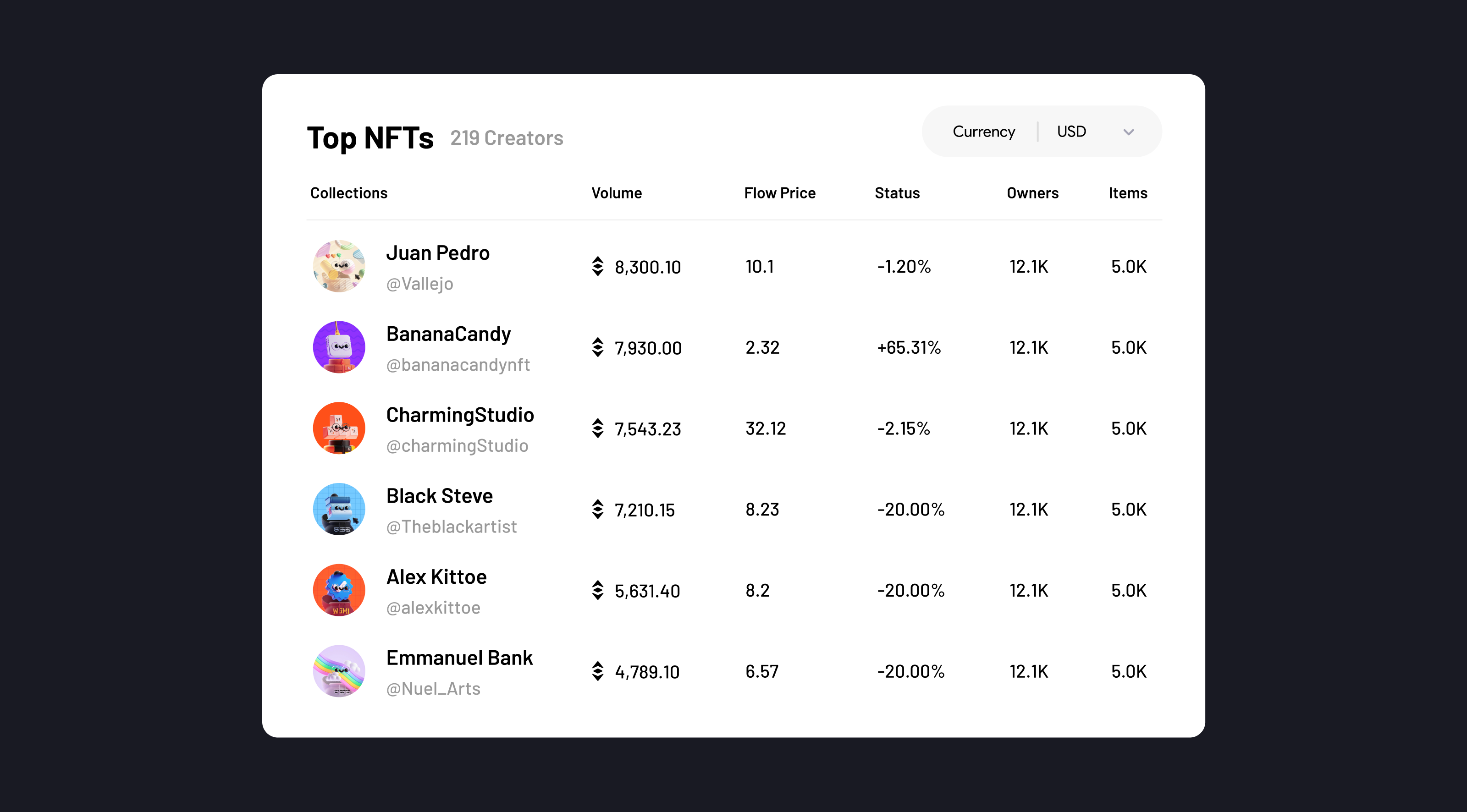This screenshot has width=1467, height=812.
Task: Select Emmanuel Bank's rainbow avatar
Action: 339,671
